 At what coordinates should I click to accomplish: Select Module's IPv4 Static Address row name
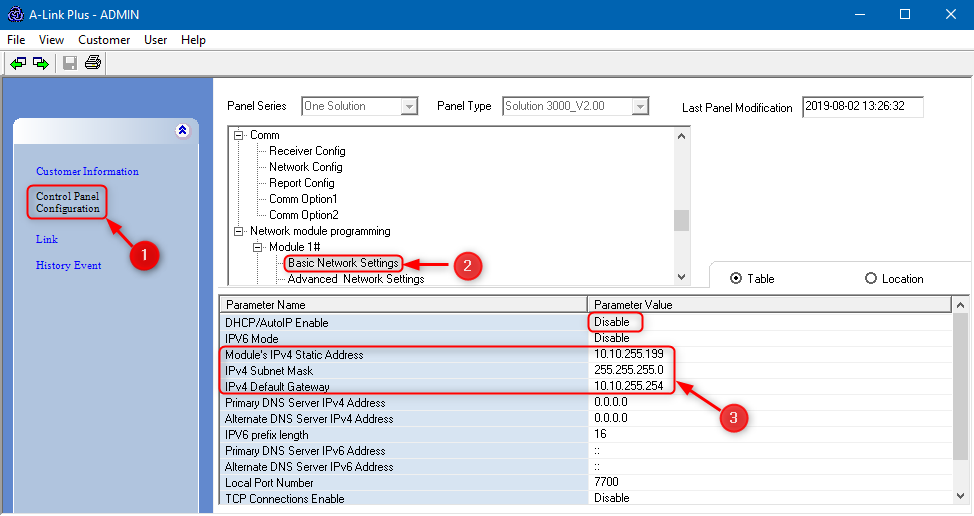coord(294,355)
